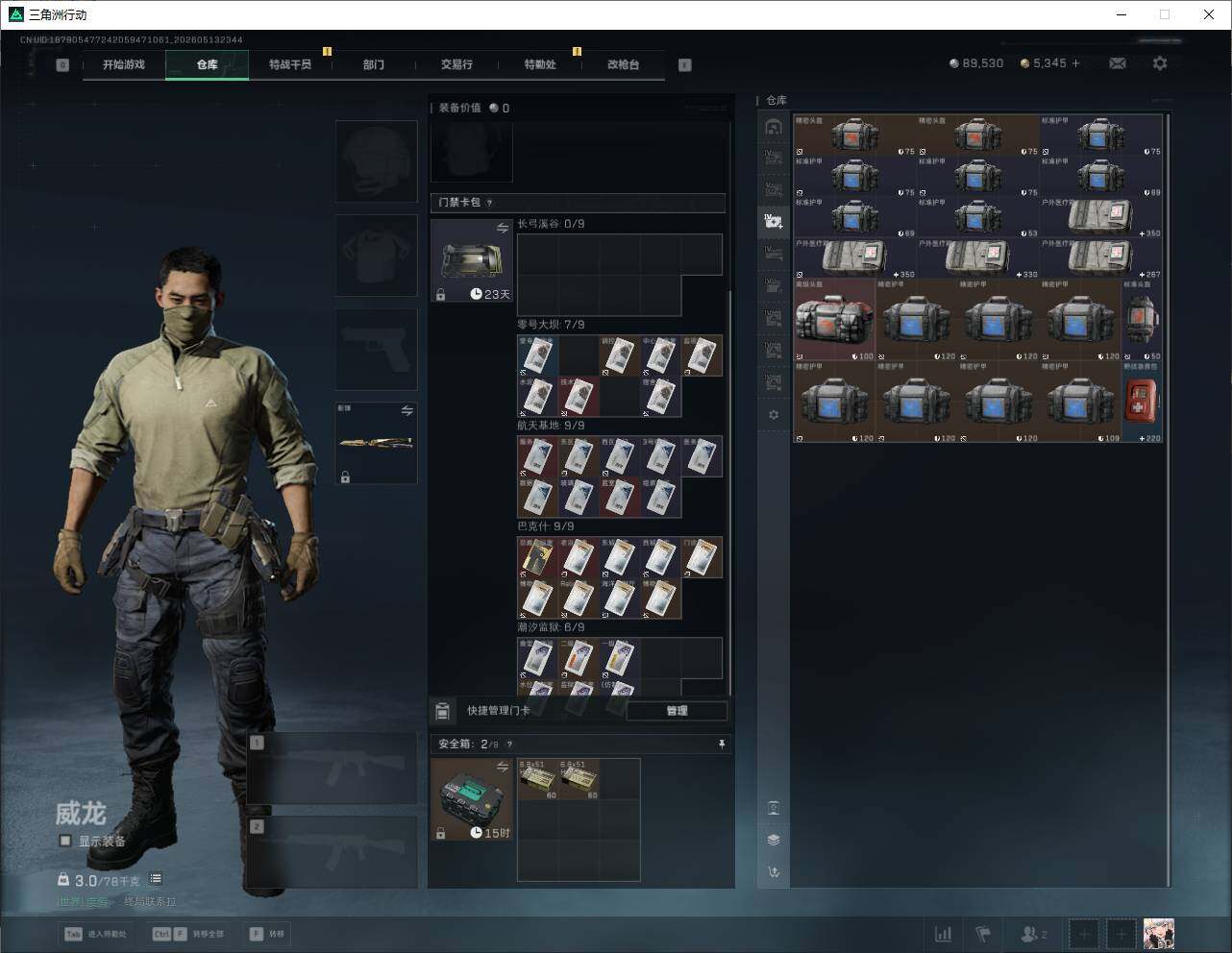Screen dimensions: 1232x953
Task: Click the flag icon in bottom bar
Action: pyautogui.click(x=983, y=934)
